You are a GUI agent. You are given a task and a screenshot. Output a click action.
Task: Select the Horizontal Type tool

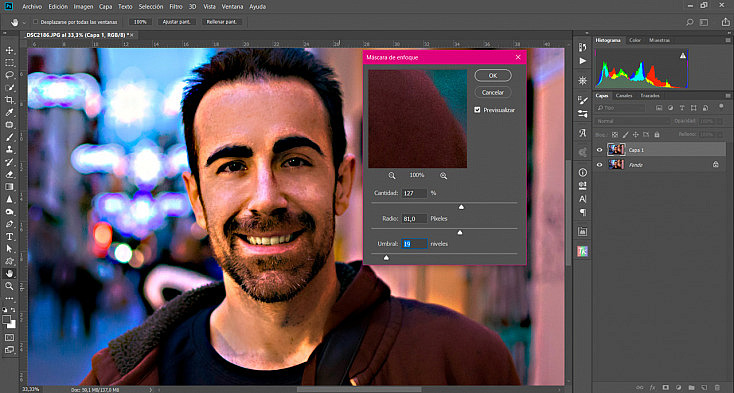[x=9, y=237]
